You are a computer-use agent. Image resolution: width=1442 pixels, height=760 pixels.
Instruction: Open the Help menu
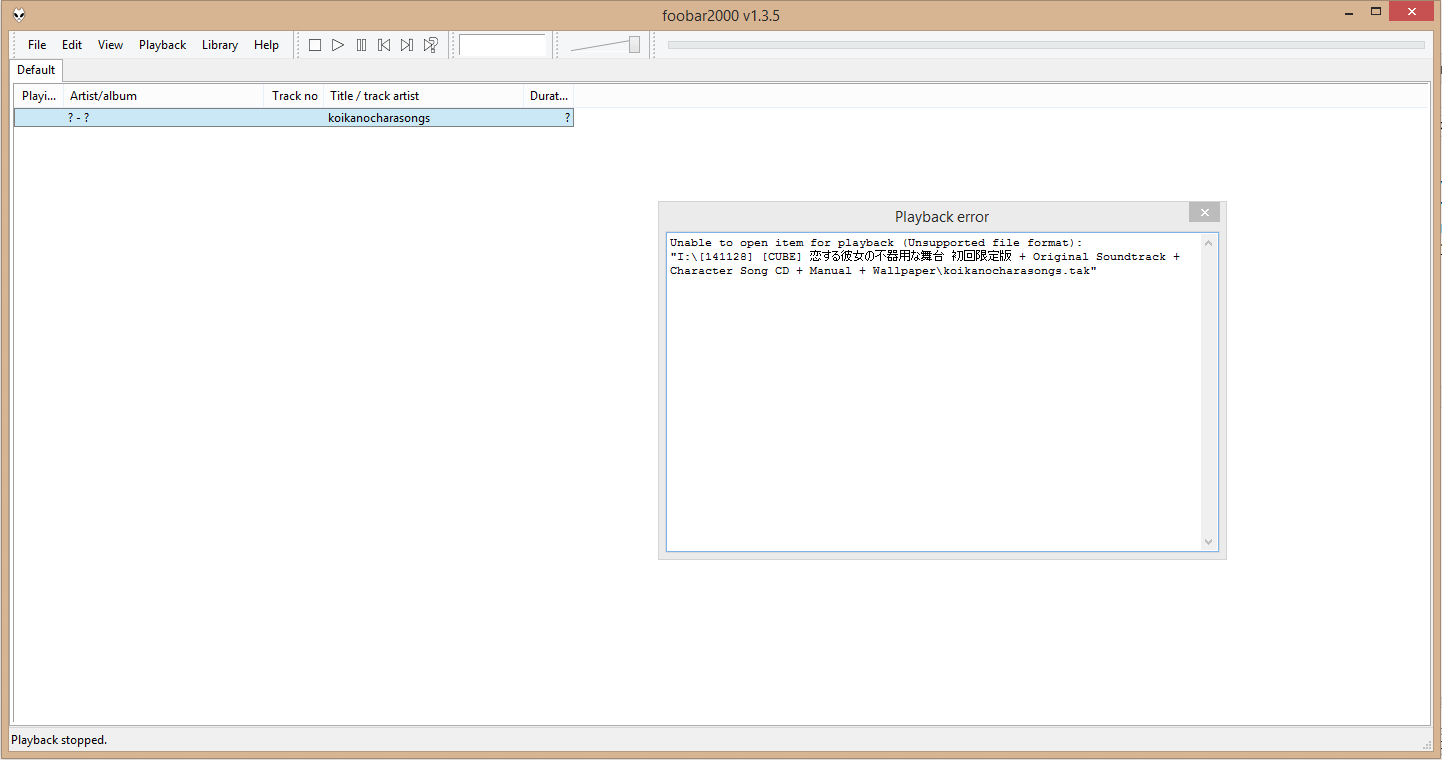pos(266,45)
